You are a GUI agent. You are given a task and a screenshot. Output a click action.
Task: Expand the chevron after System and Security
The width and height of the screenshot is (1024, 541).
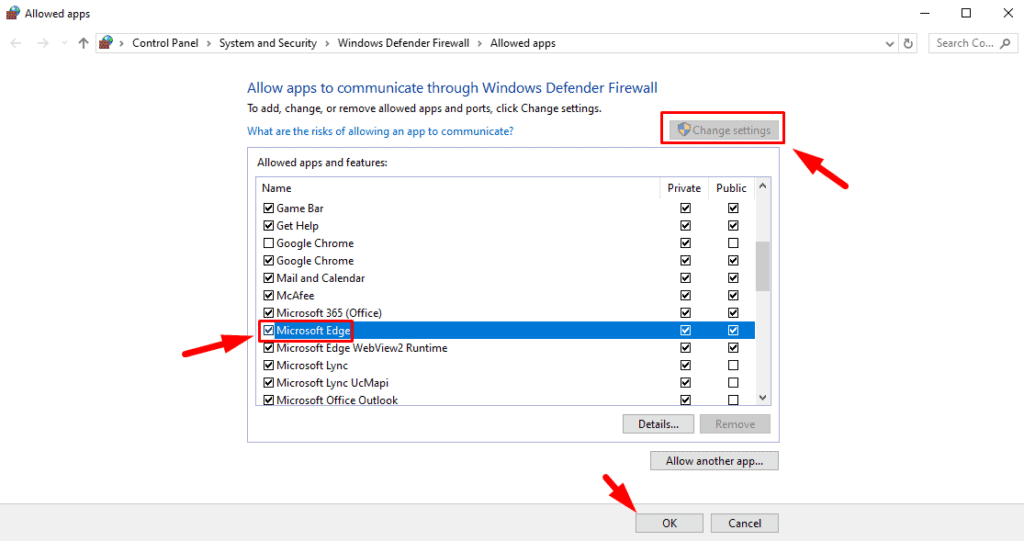tap(327, 43)
